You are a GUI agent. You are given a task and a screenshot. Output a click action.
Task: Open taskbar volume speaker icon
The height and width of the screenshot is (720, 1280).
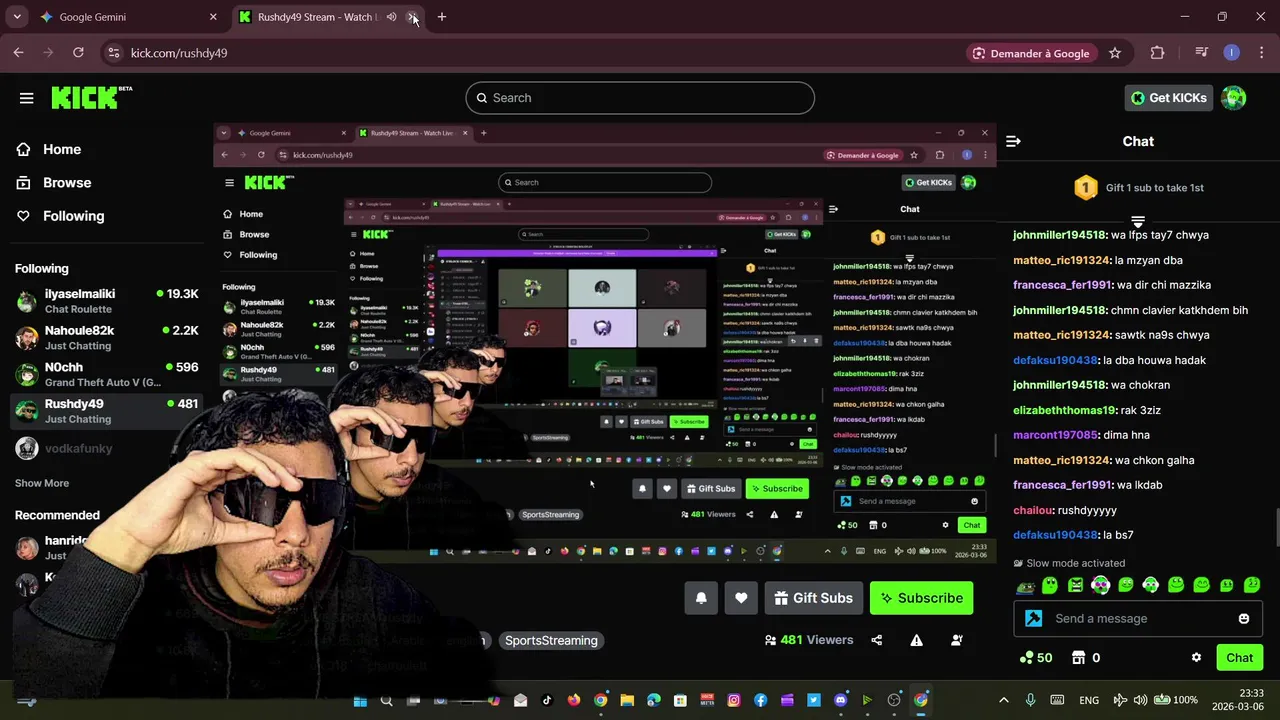pos(1140,700)
